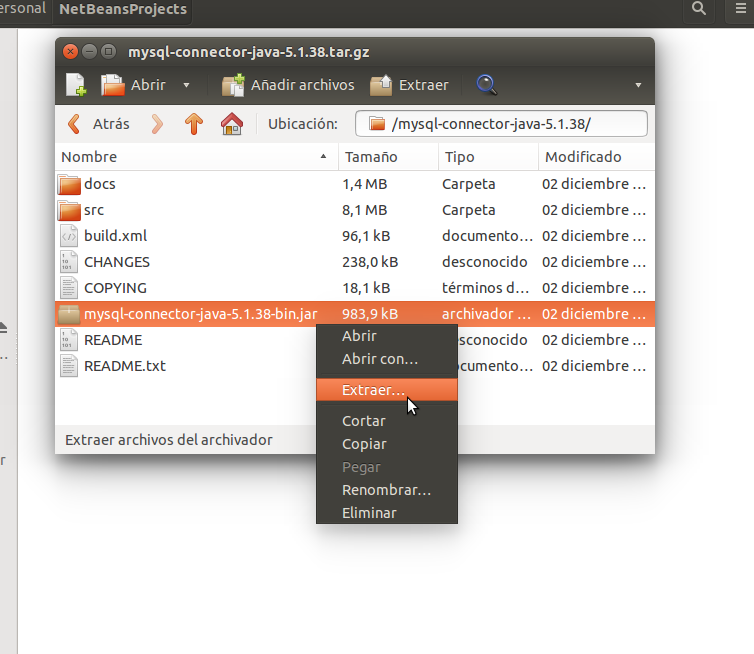Screen dimensions: 754x654
Task: Select the docs folder row
Action: click(355, 184)
